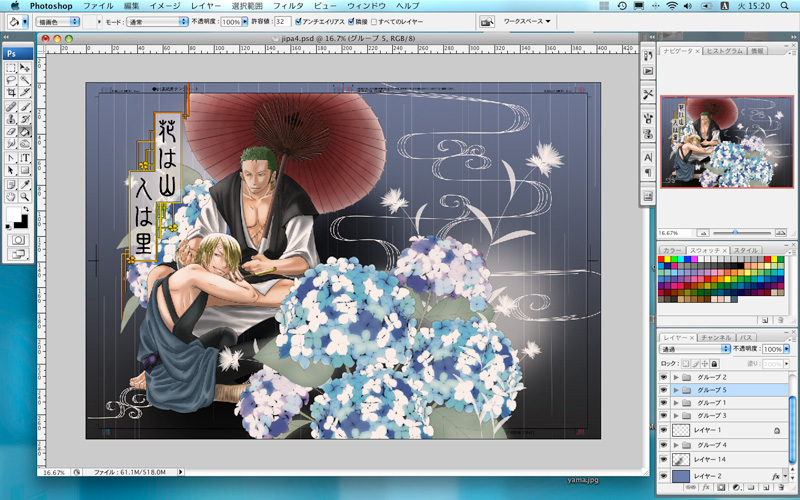Select the Path Selection tool
Viewport: 800px width, 500px height.
coord(11,170)
